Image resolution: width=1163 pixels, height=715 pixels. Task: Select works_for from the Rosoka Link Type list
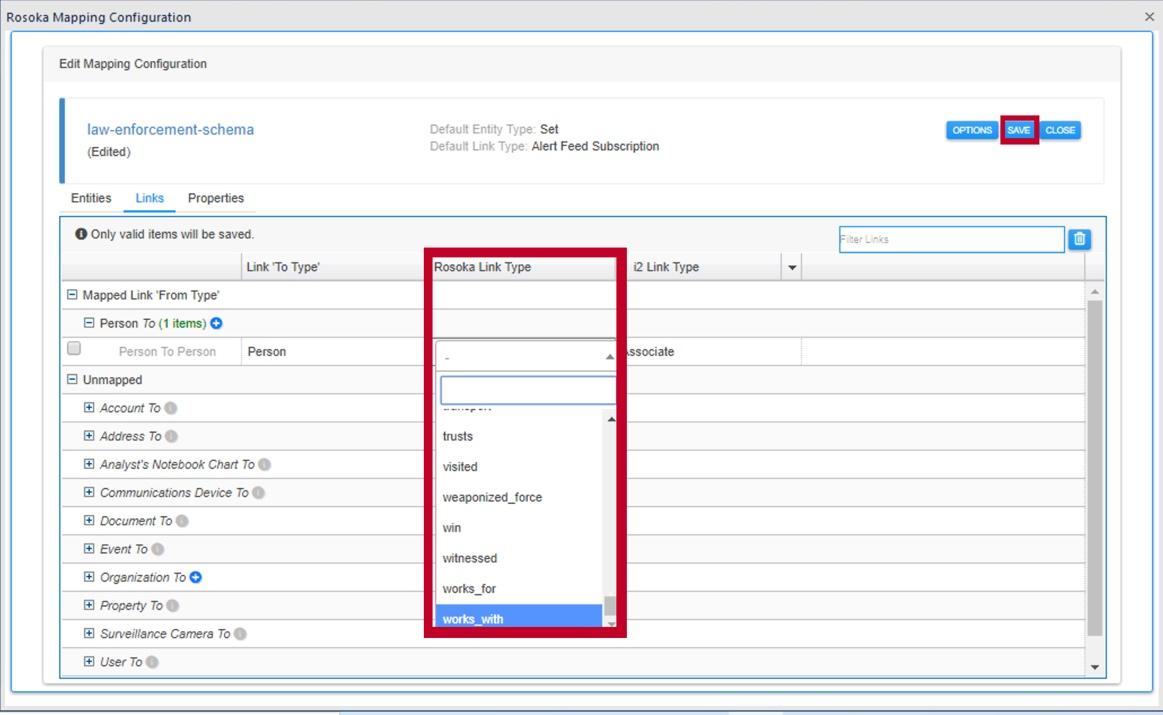469,588
